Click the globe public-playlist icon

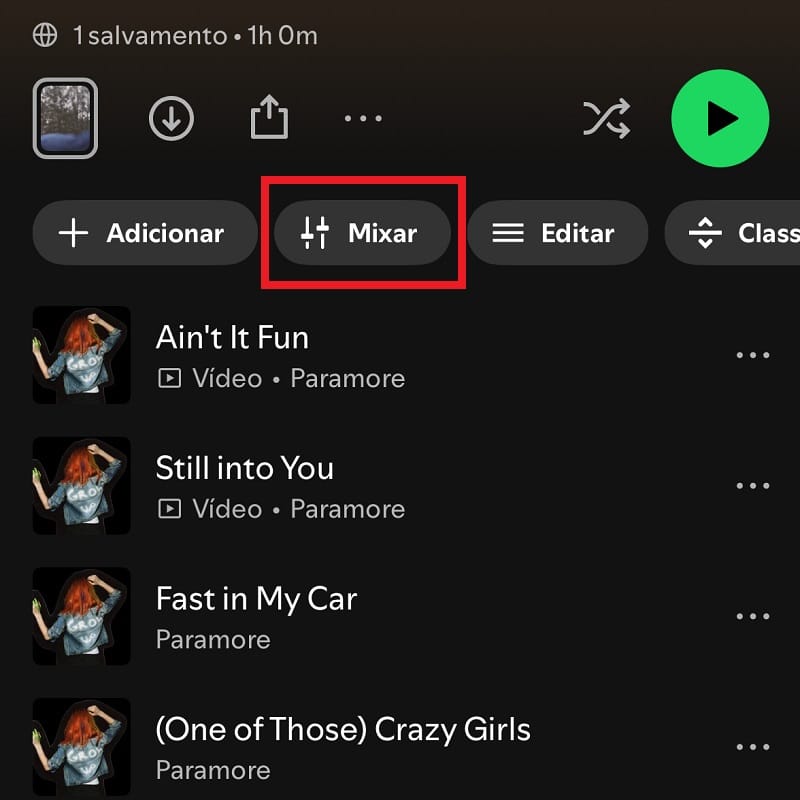(x=45, y=36)
